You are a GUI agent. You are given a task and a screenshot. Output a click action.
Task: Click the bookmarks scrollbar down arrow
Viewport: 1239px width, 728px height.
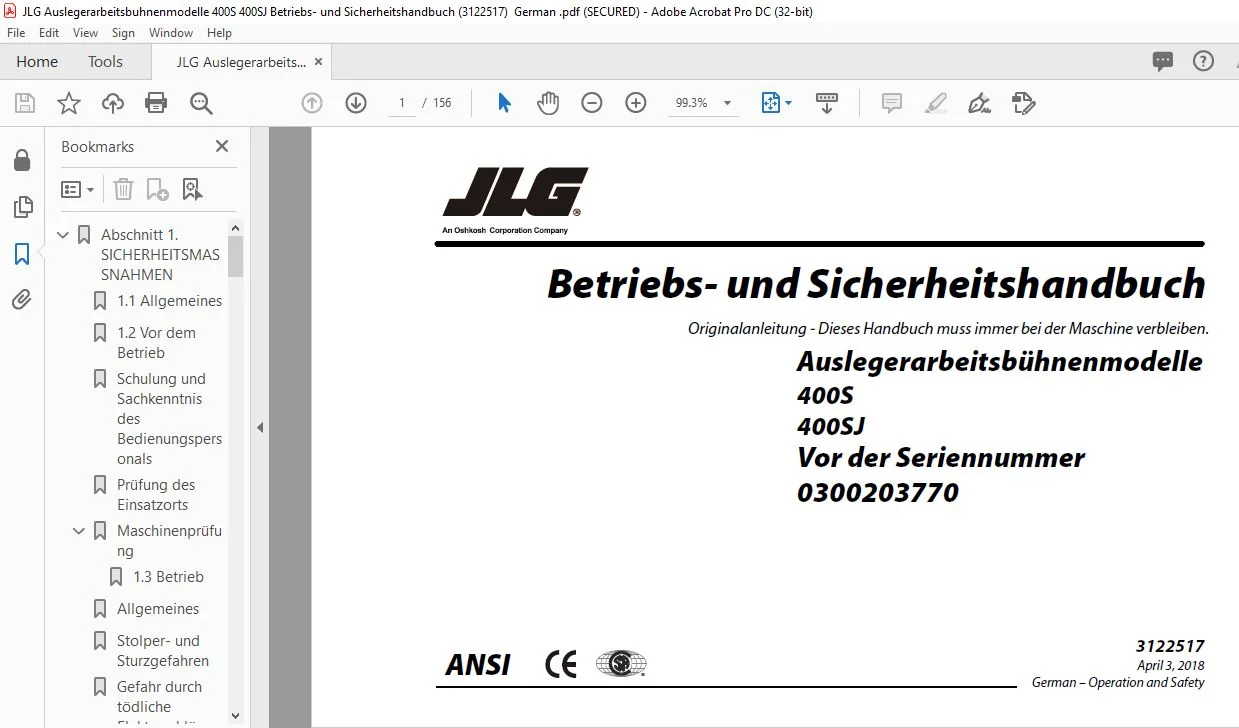coord(236,716)
